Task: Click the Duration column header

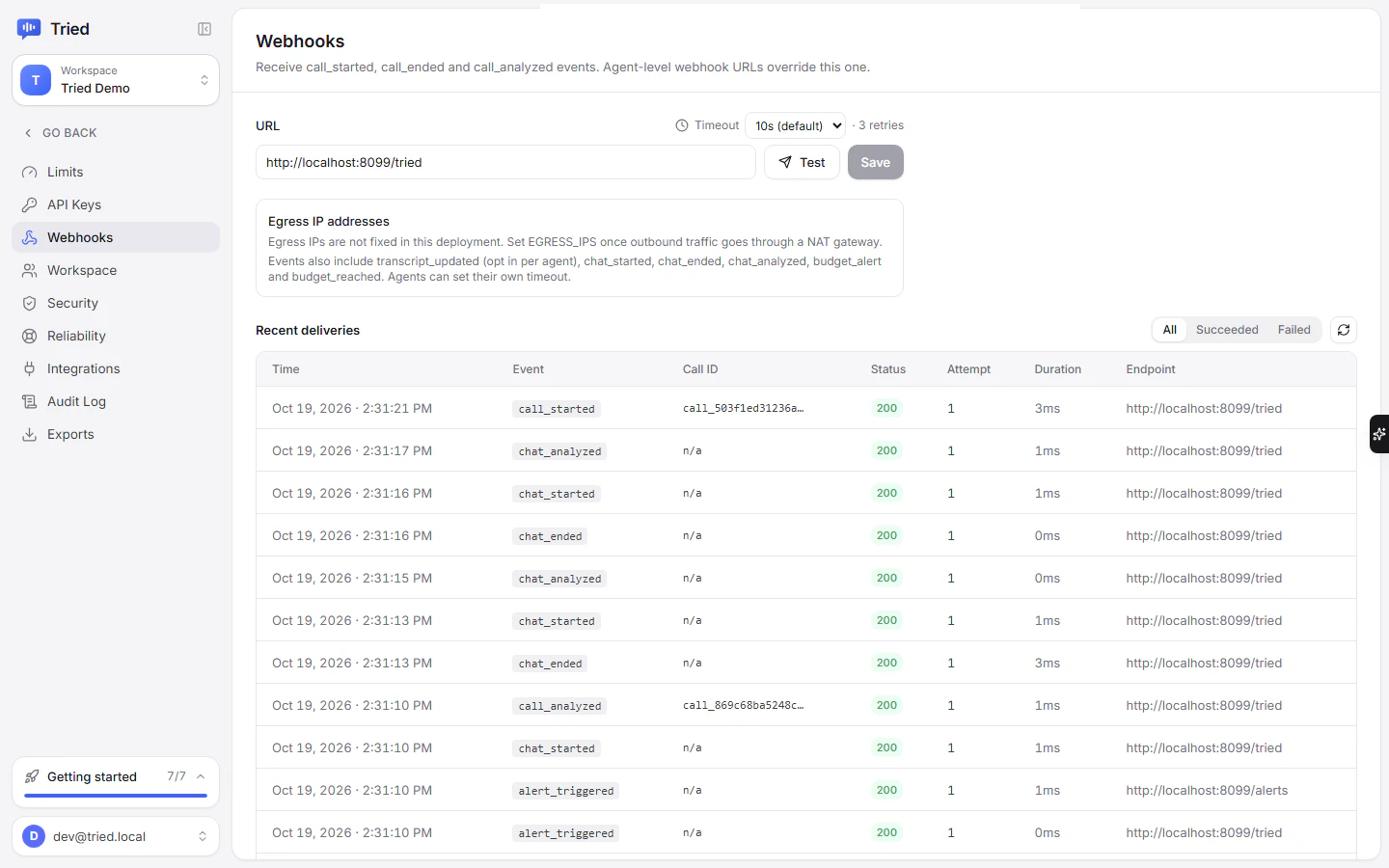Action: click(x=1057, y=369)
